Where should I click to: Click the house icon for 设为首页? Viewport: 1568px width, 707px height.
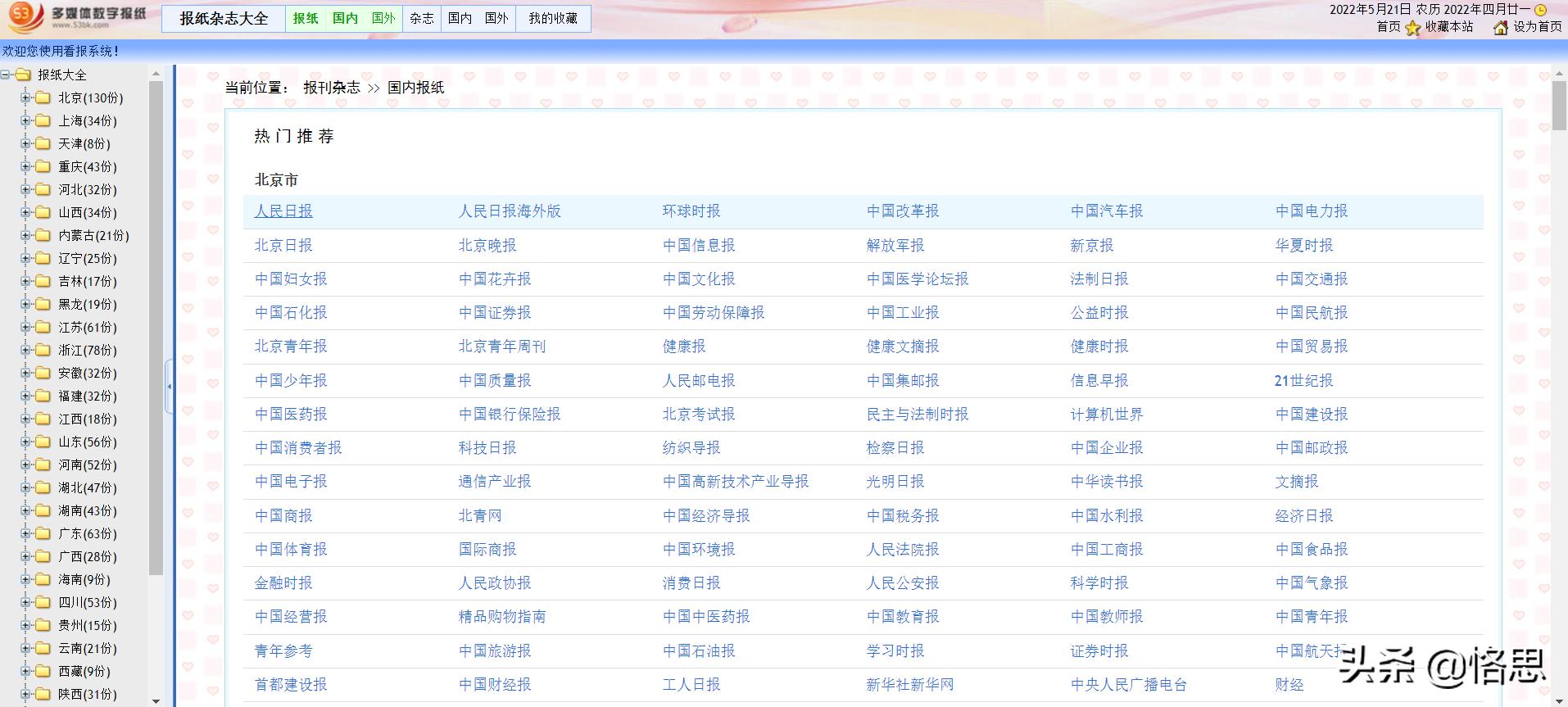coord(1501,28)
